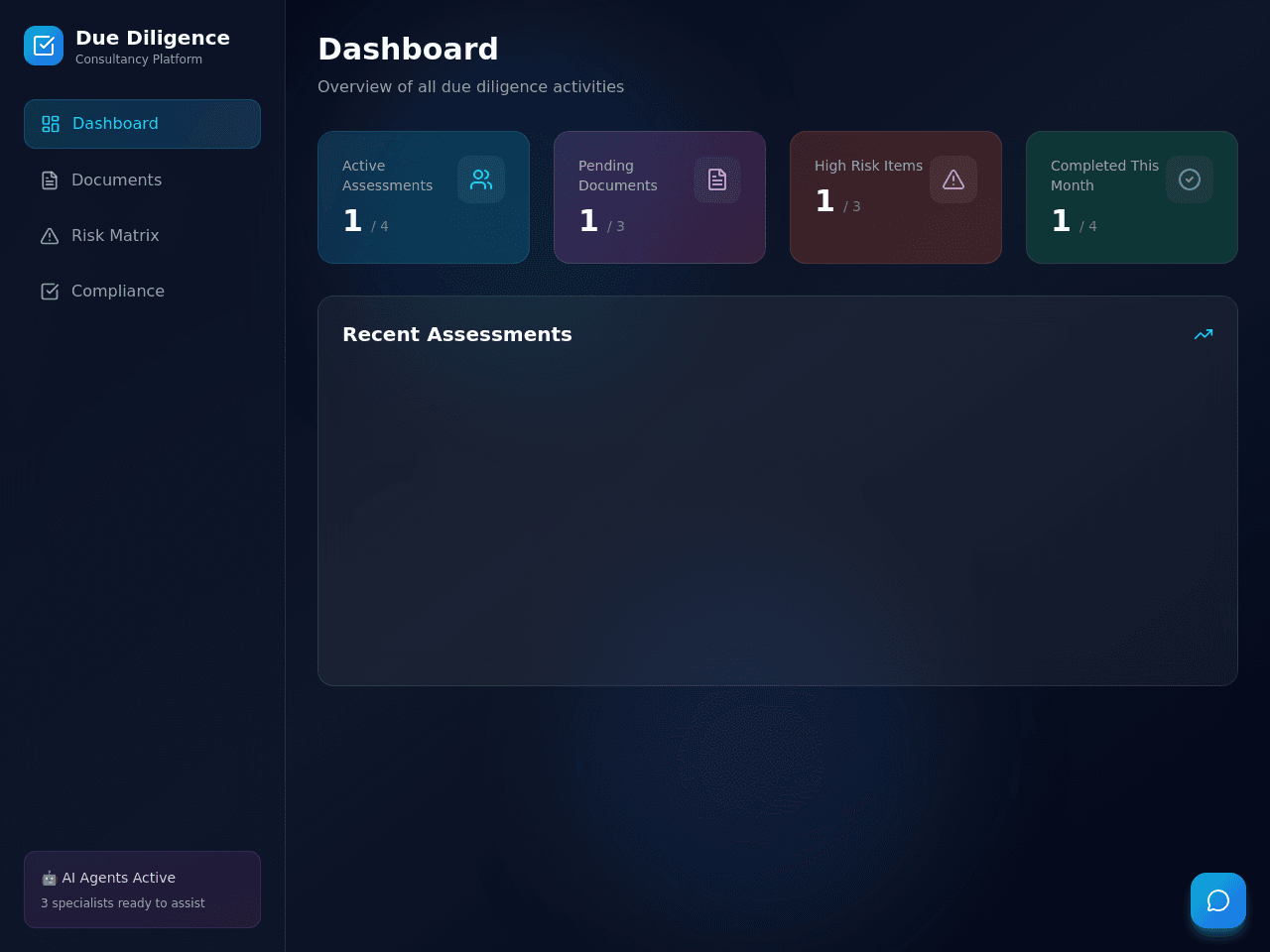Open the Dashboard menu item

pos(142,124)
